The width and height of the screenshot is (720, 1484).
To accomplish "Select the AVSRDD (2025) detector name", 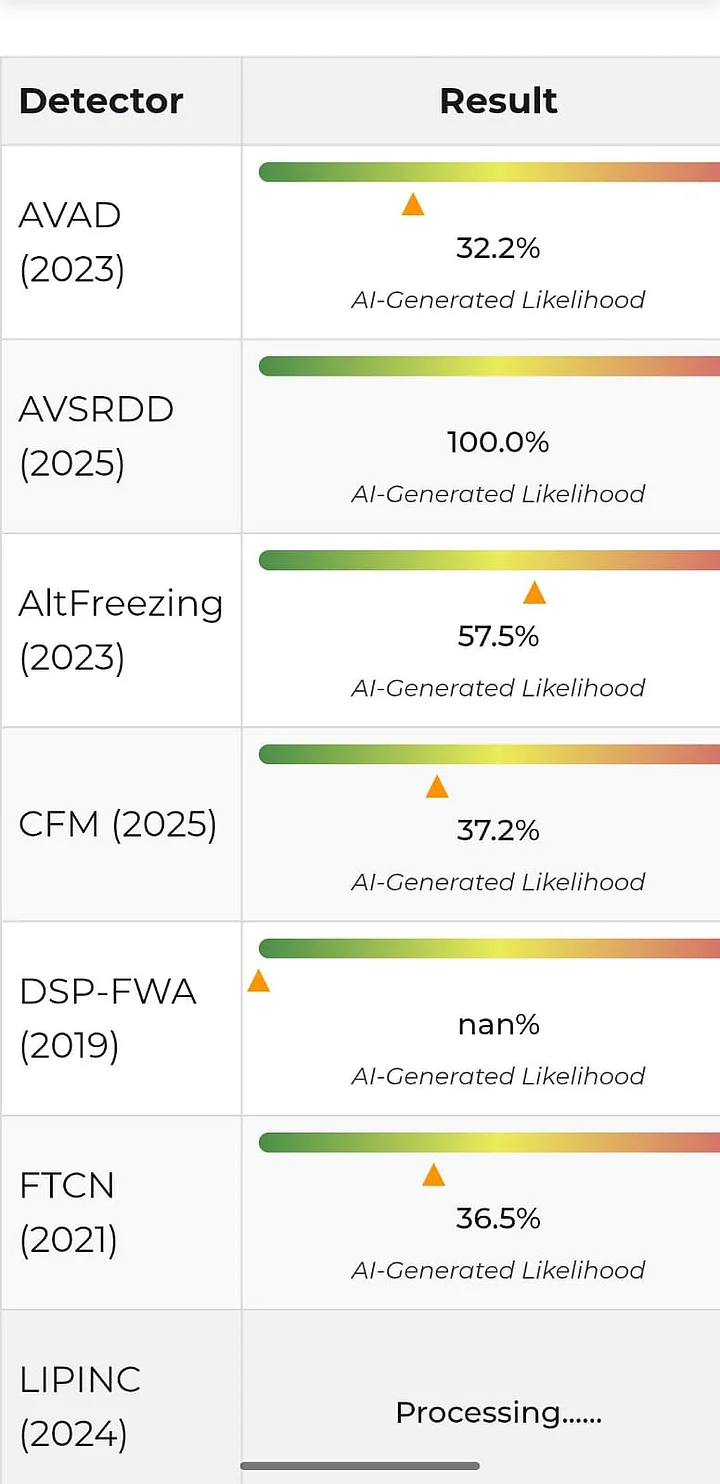I will point(96,436).
